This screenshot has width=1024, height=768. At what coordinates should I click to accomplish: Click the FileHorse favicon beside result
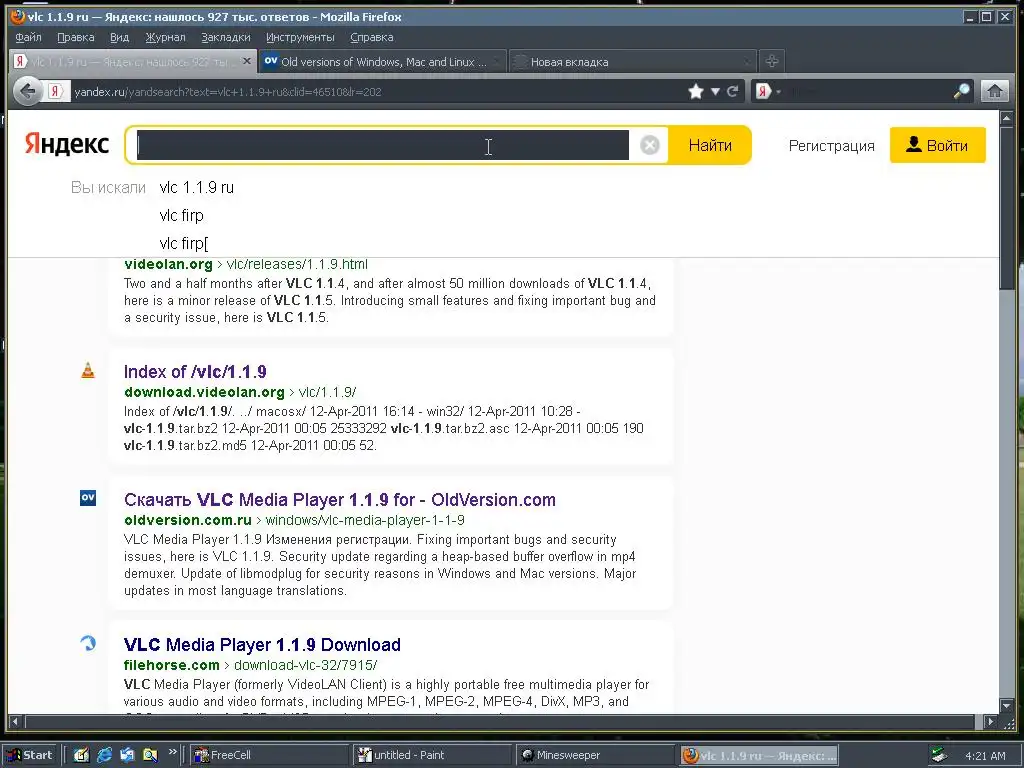click(88, 643)
